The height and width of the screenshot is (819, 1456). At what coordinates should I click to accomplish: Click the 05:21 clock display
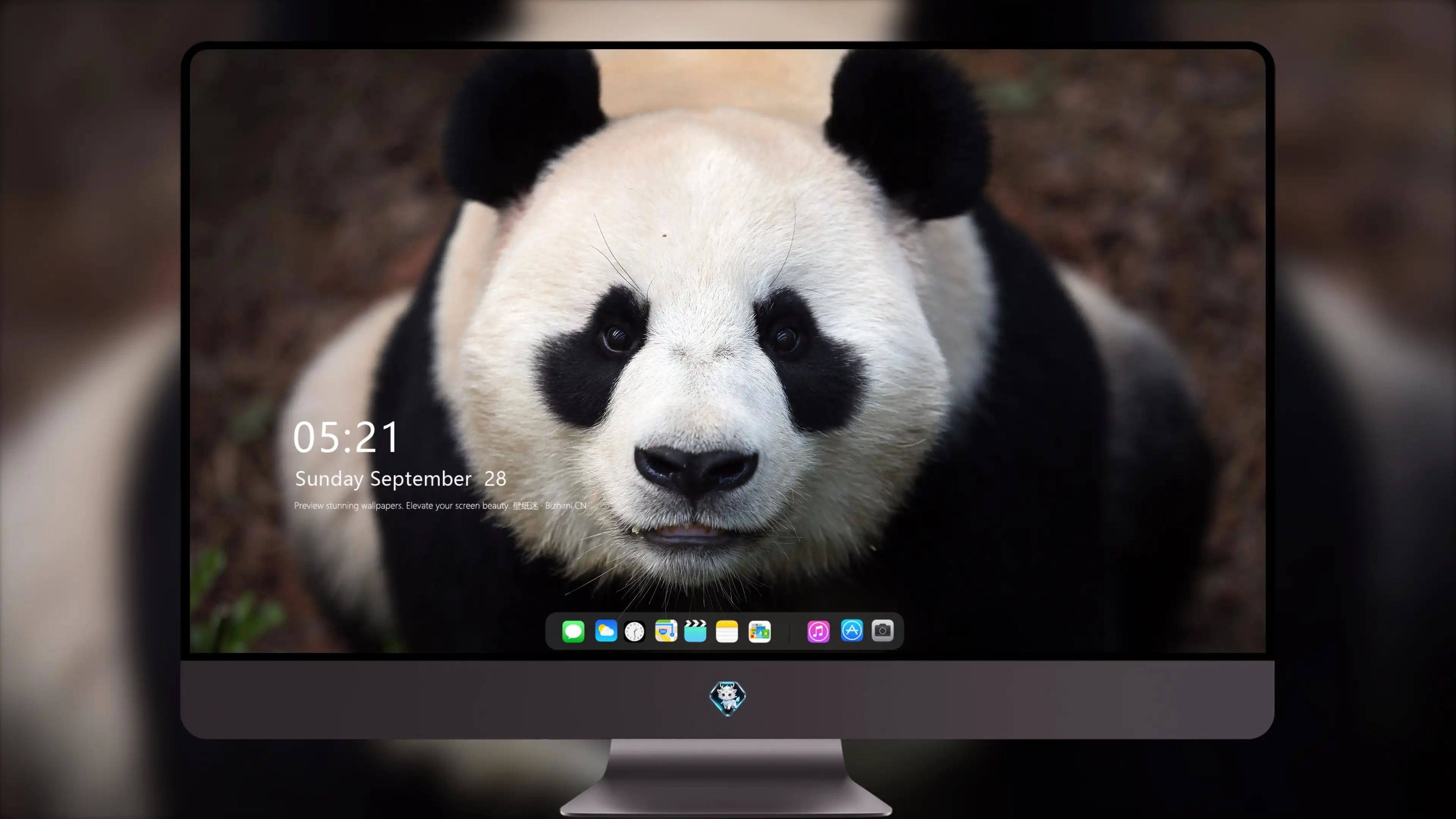pos(346,437)
